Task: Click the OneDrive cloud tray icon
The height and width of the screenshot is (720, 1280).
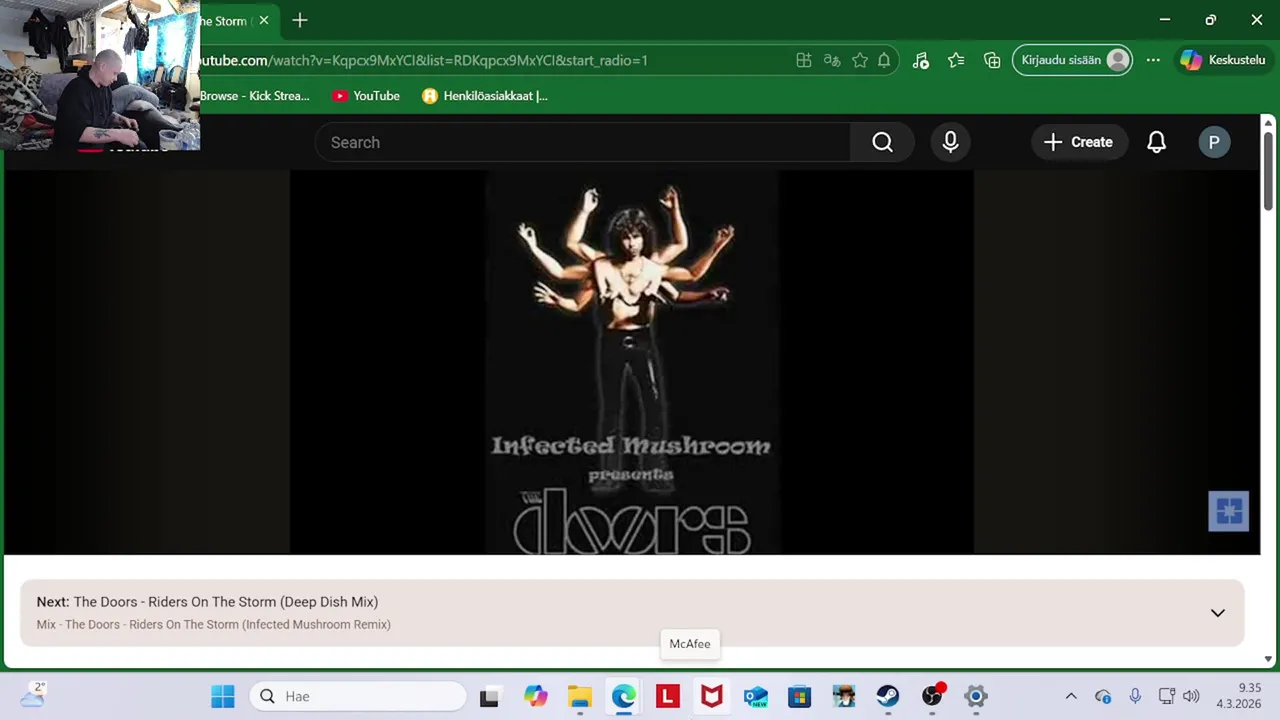Action: pyautogui.click(x=1103, y=696)
